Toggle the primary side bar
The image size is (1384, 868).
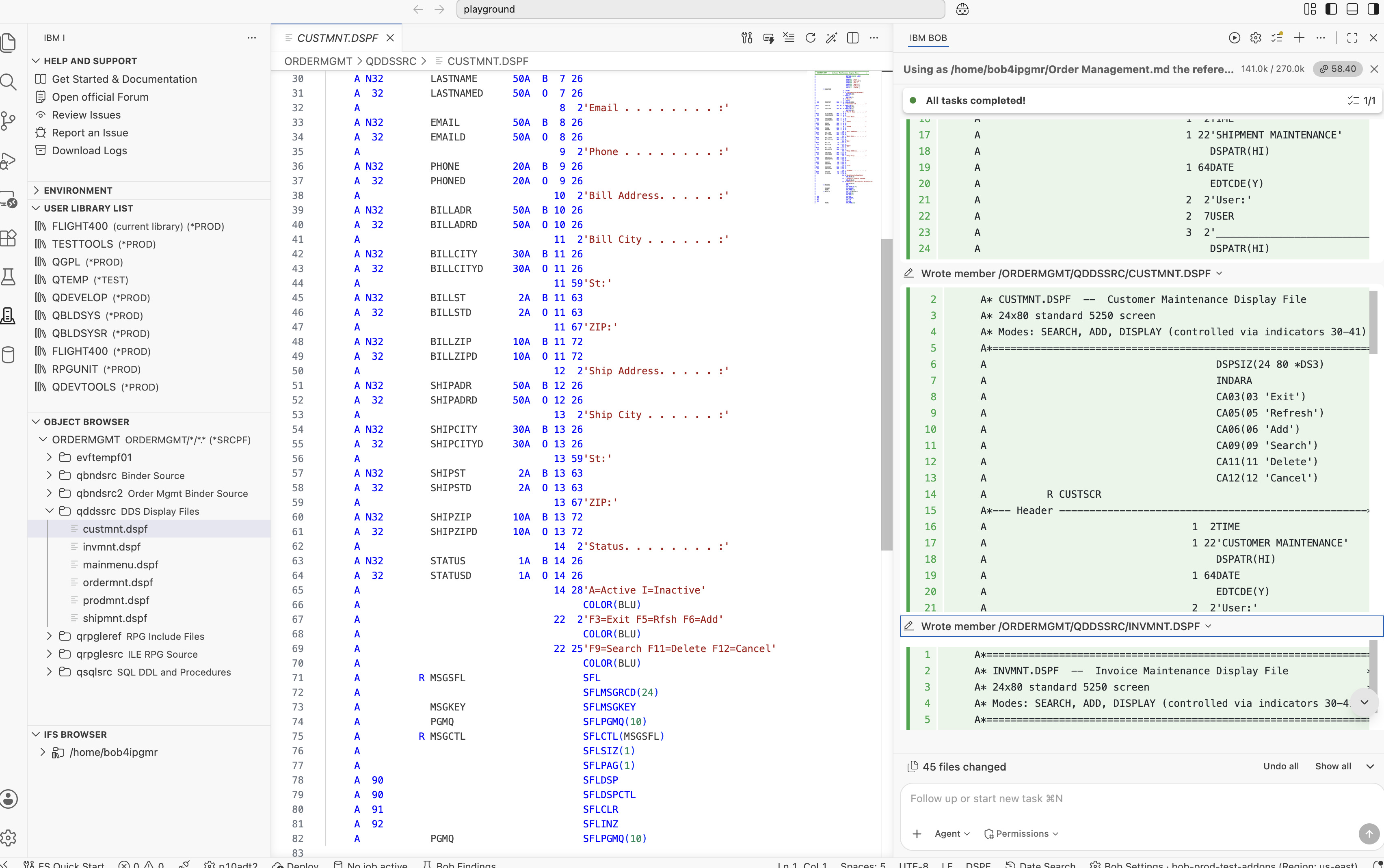[1331, 9]
